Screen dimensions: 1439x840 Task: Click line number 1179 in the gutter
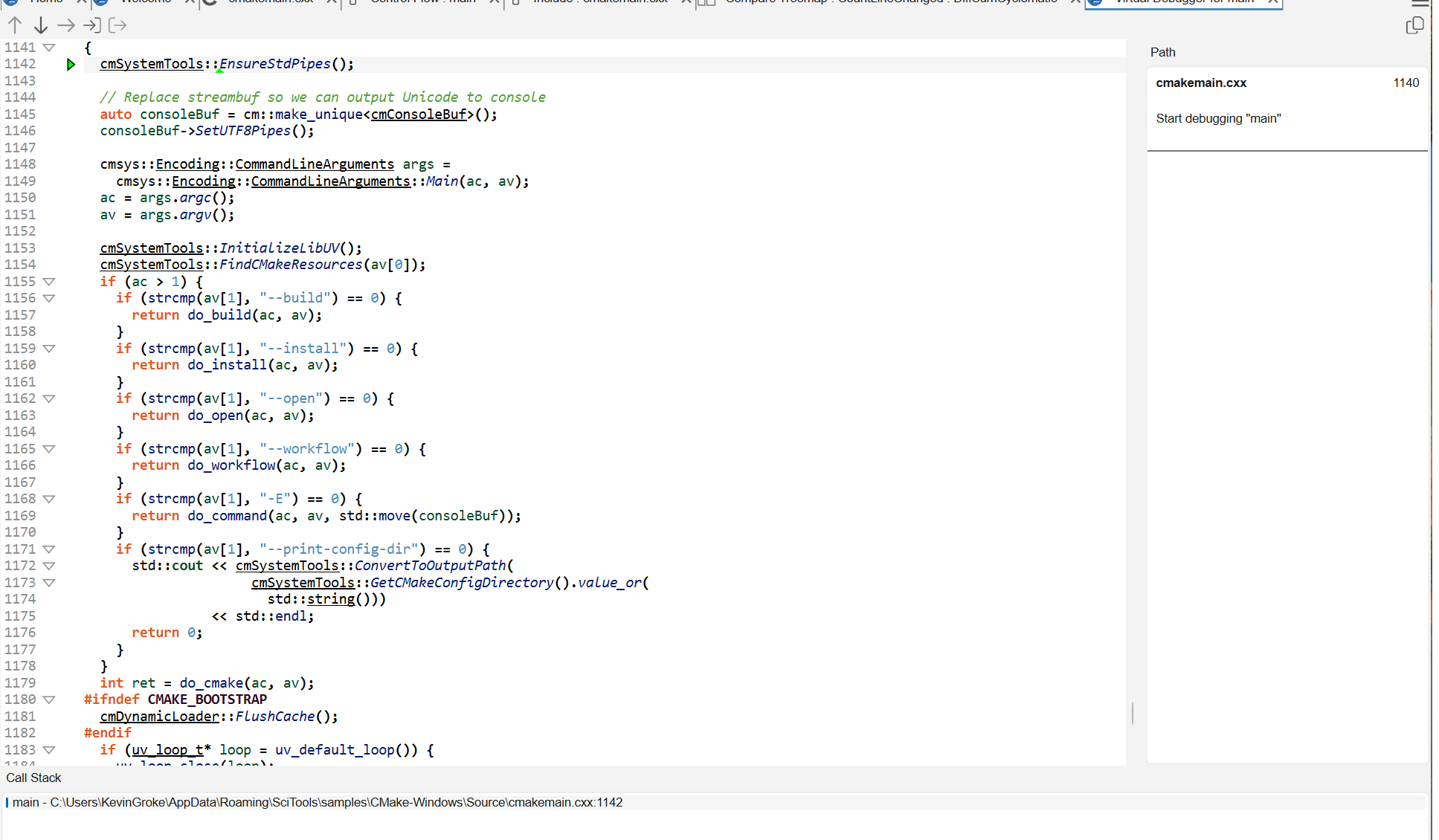(x=20, y=683)
